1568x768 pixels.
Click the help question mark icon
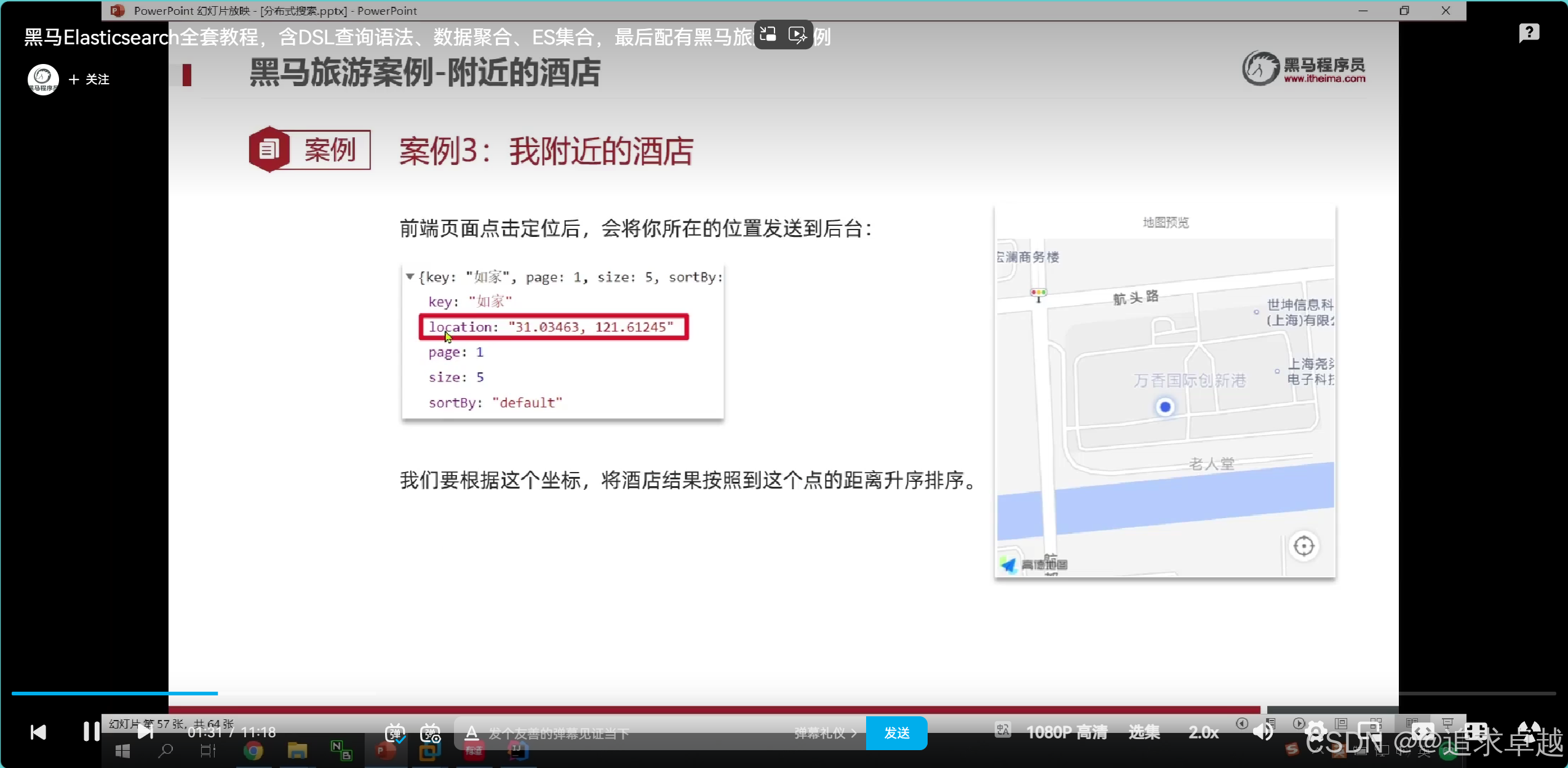pos(1529,33)
